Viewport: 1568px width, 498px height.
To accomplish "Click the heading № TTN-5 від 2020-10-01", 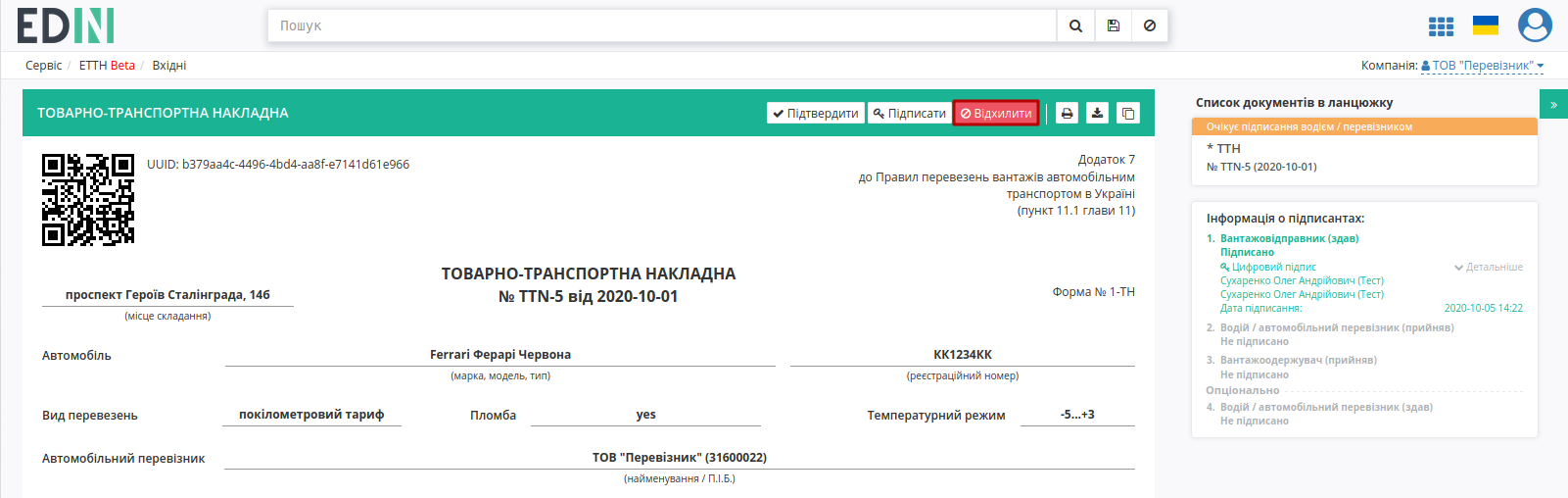I will pos(588,296).
